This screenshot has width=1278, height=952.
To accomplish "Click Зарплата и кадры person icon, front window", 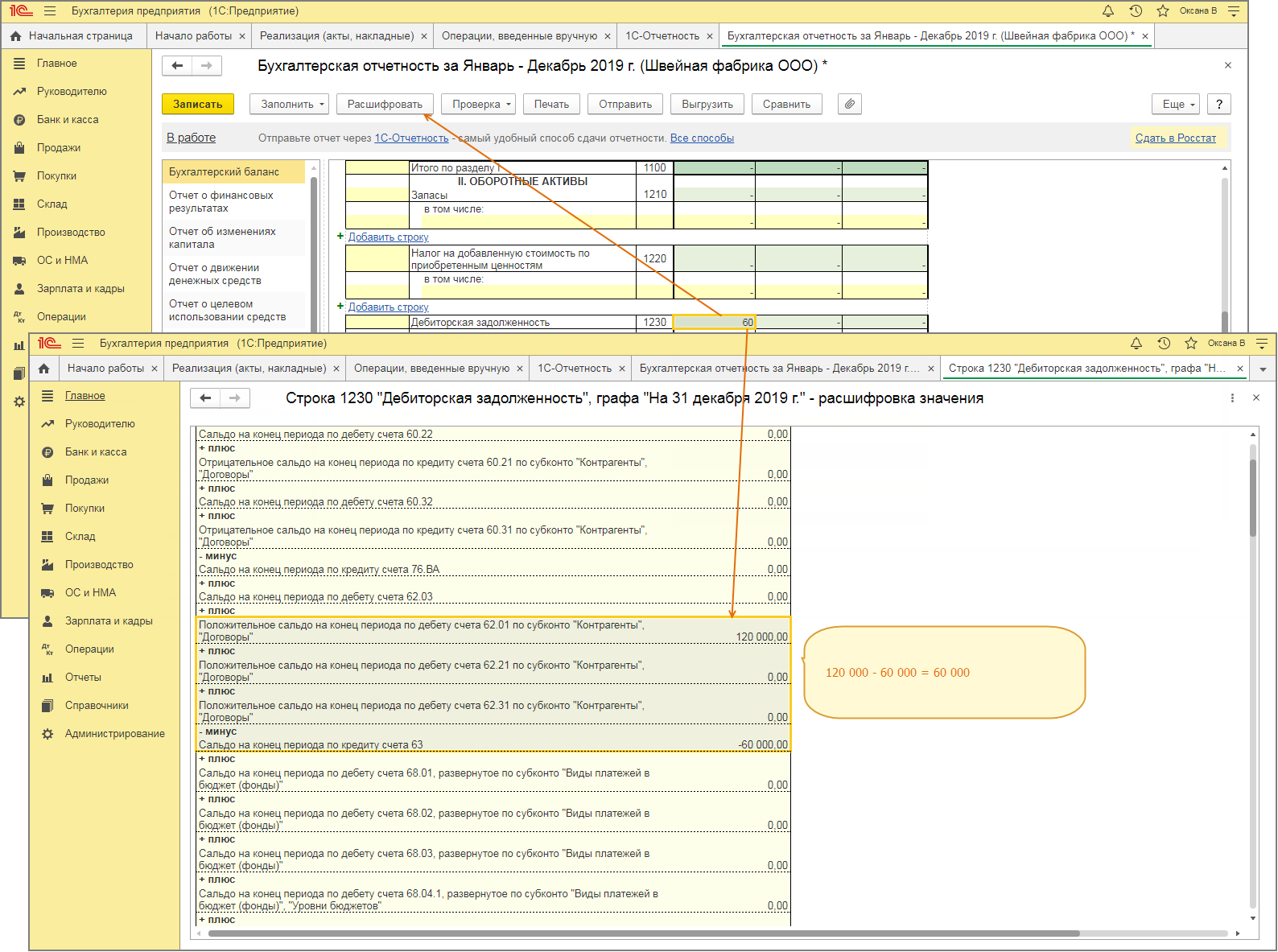I will (x=47, y=621).
